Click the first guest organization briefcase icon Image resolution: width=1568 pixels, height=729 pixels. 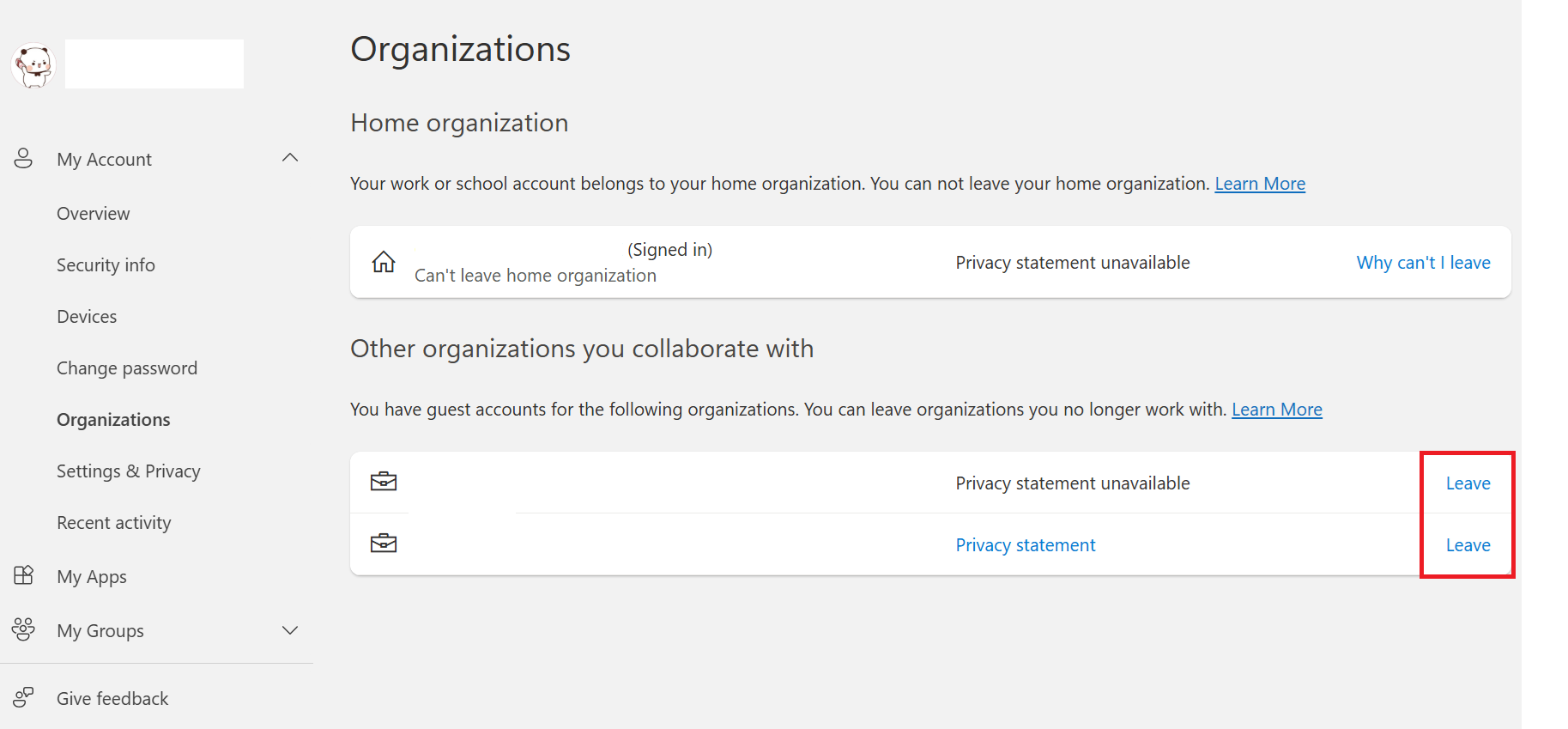384,482
